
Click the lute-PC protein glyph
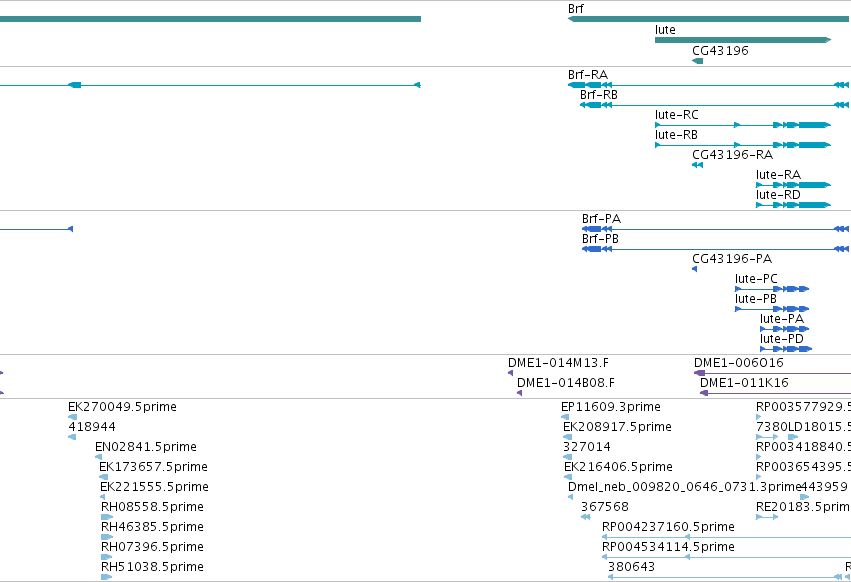pyautogui.click(x=772, y=289)
